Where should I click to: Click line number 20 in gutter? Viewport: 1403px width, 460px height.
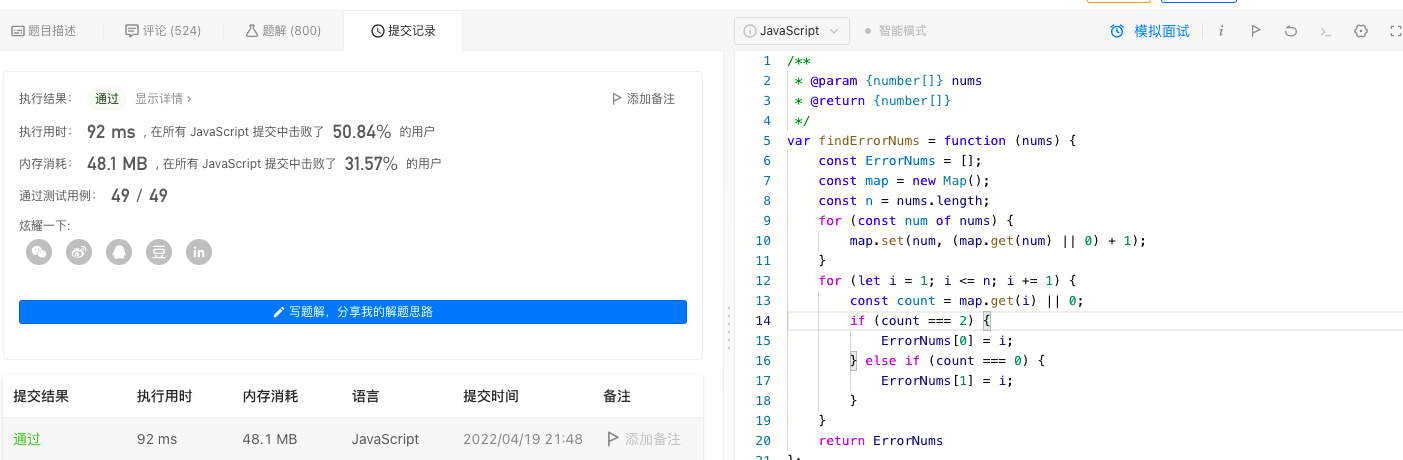[x=763, y=440]
